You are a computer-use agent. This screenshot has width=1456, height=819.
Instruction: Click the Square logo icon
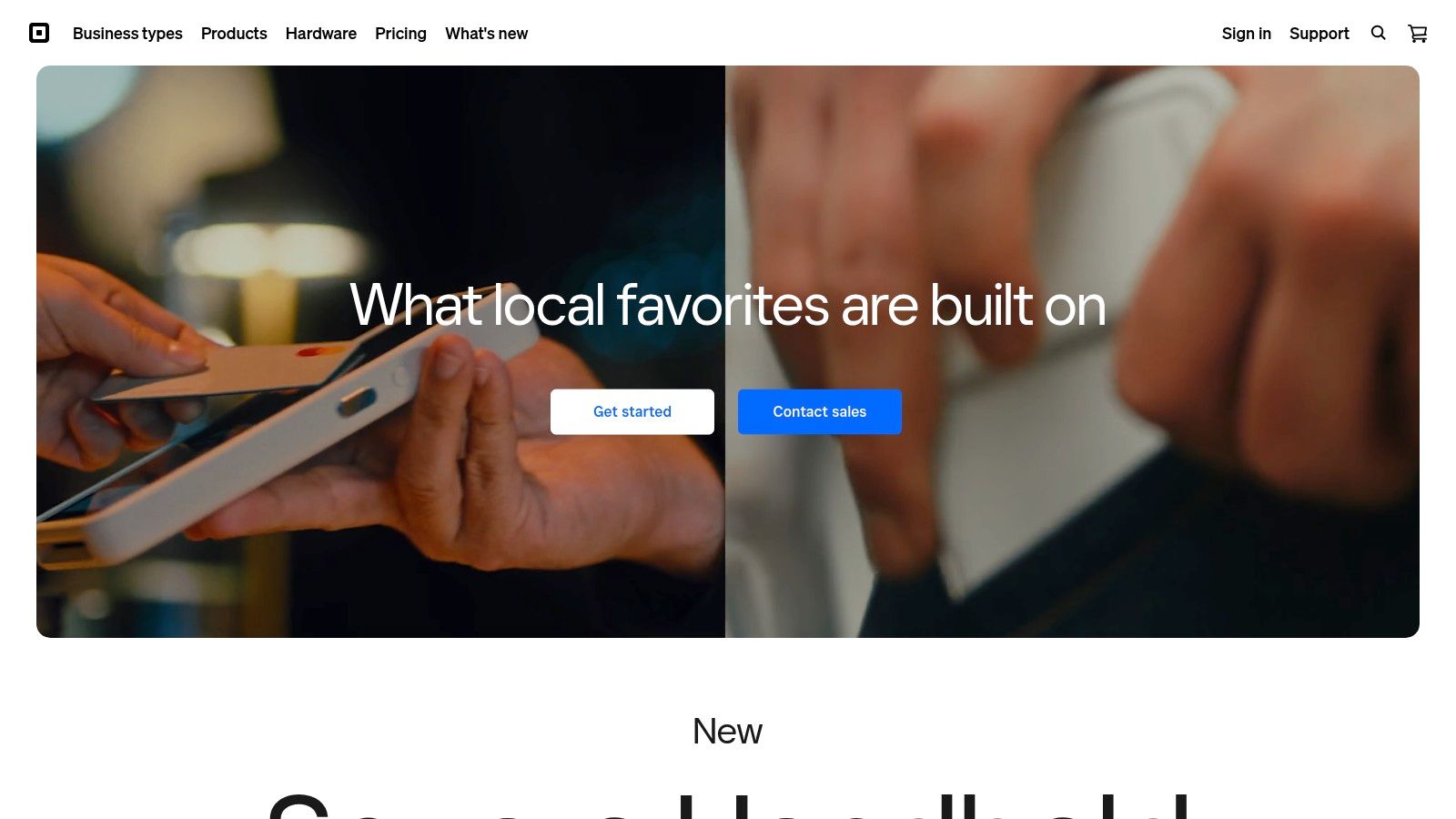tap(39, 33)
